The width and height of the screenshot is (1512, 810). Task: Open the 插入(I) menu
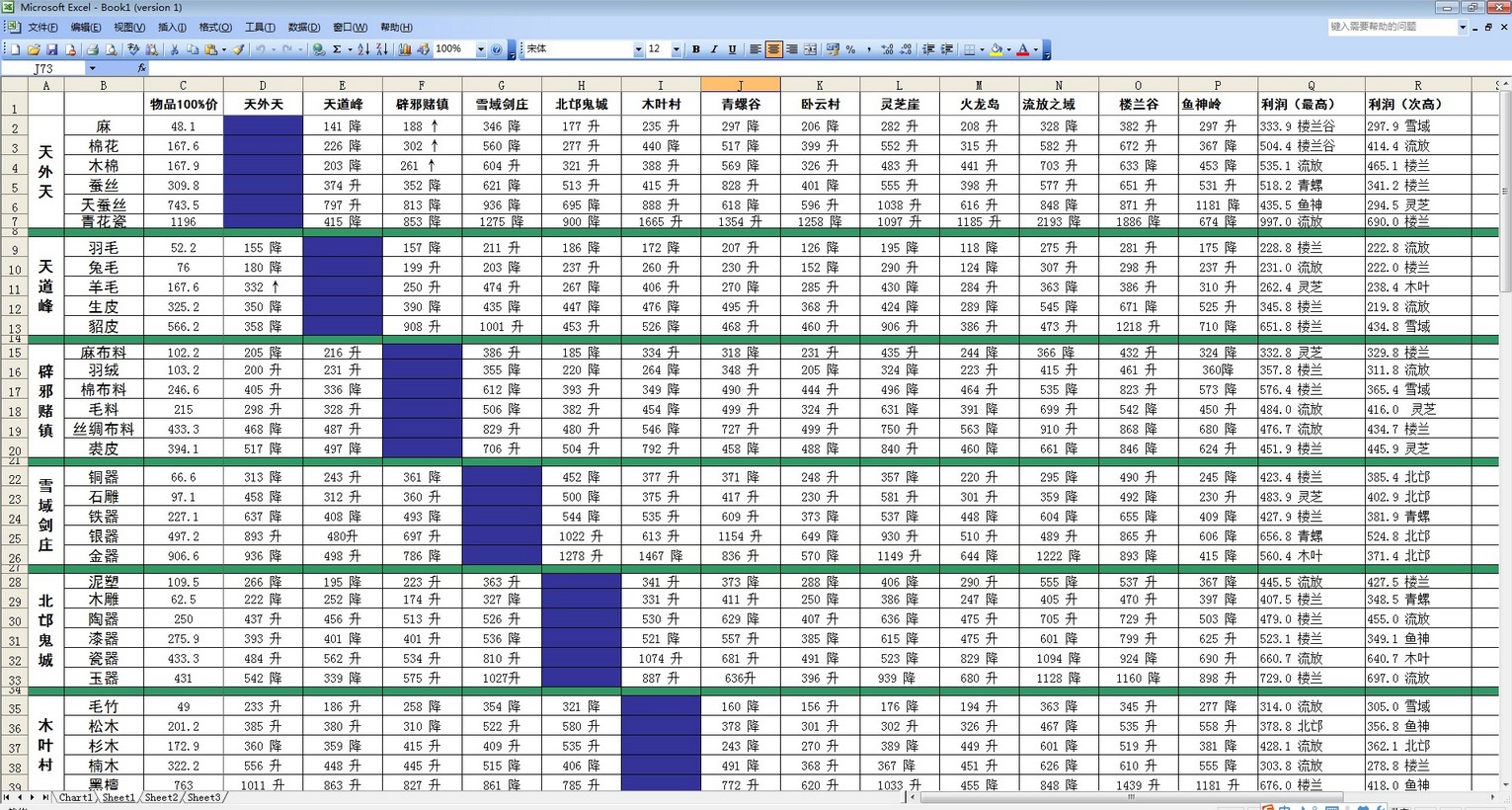[x=172, y=28]
